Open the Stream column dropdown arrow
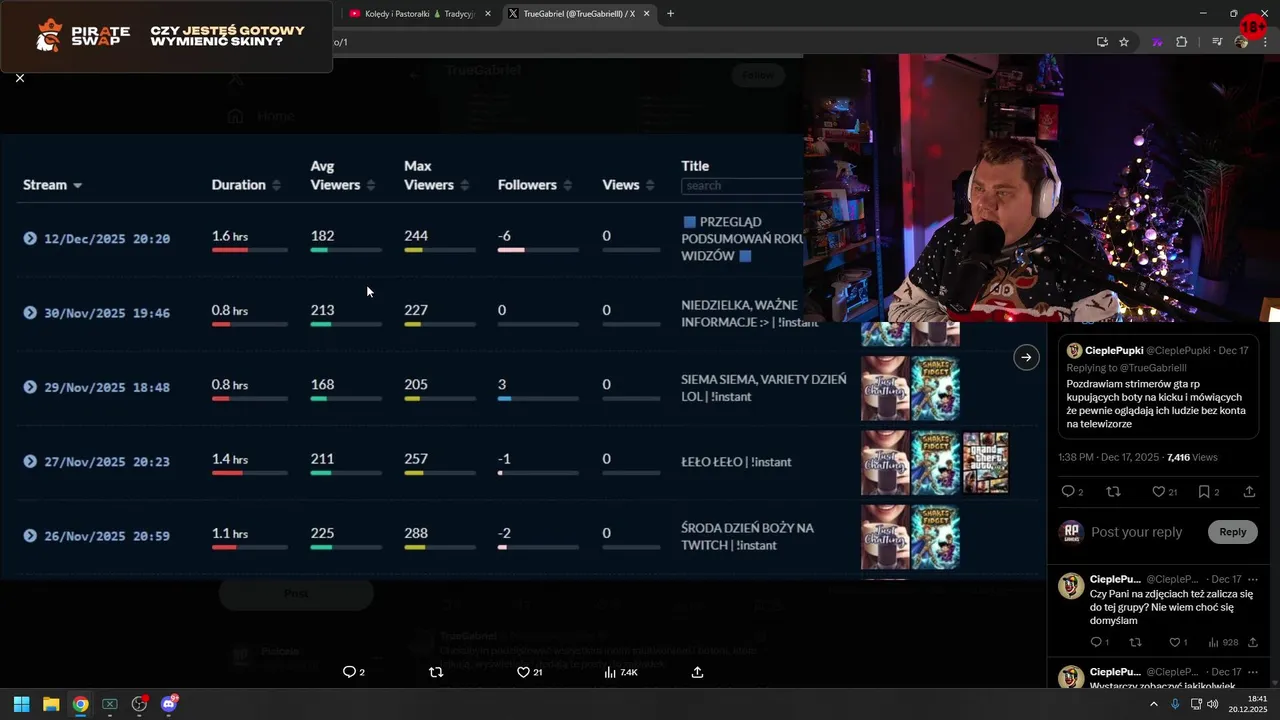This screenshot has height=720, width=1280. tap(77, 186)
